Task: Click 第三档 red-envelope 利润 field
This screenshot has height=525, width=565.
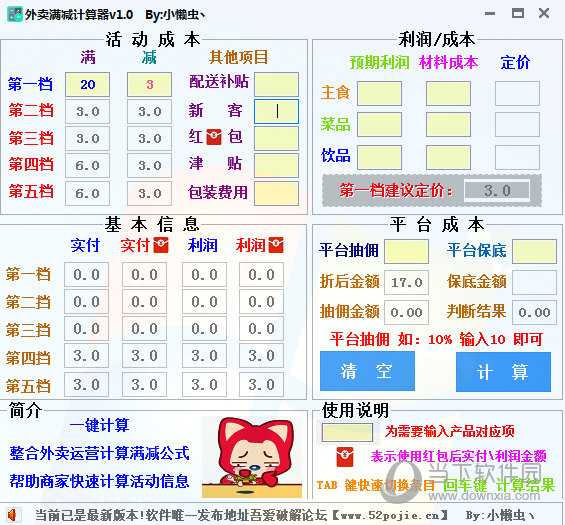Action: click(x=262, y=329)
